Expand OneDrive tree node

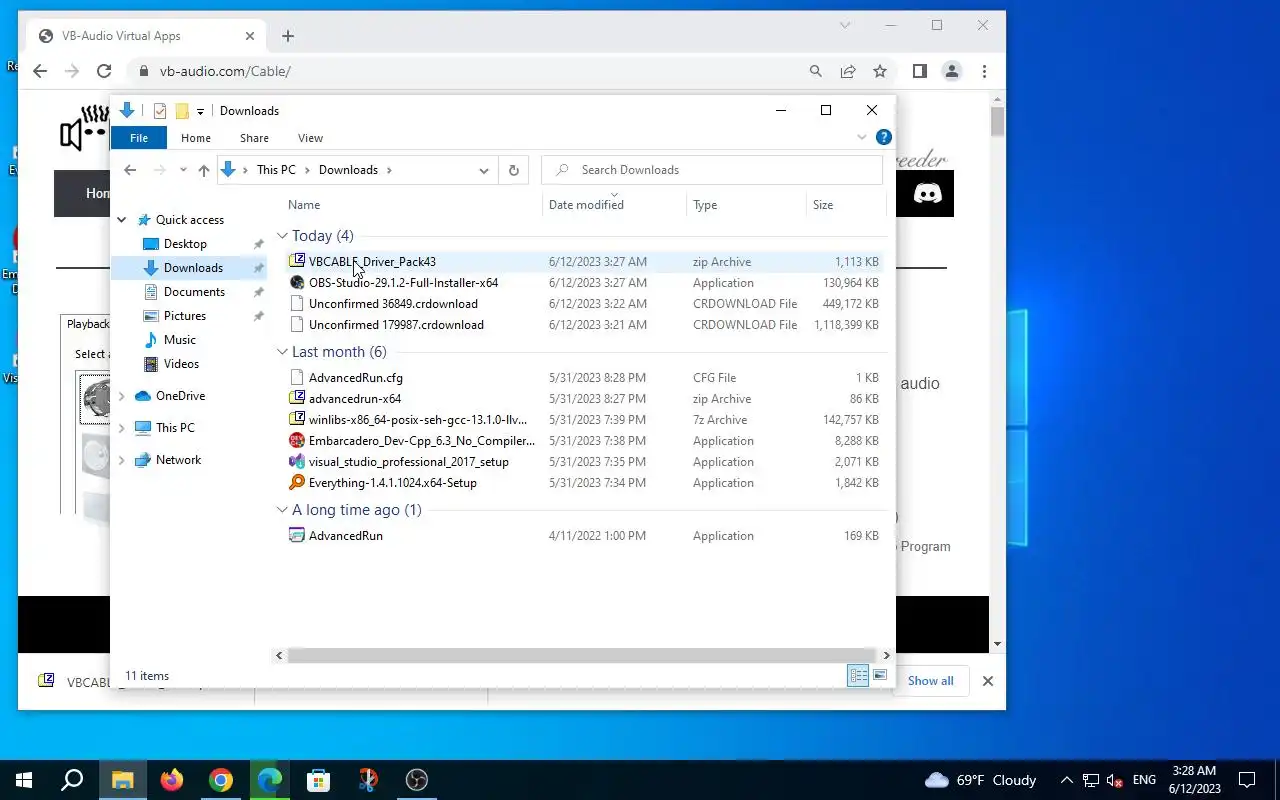122,396
